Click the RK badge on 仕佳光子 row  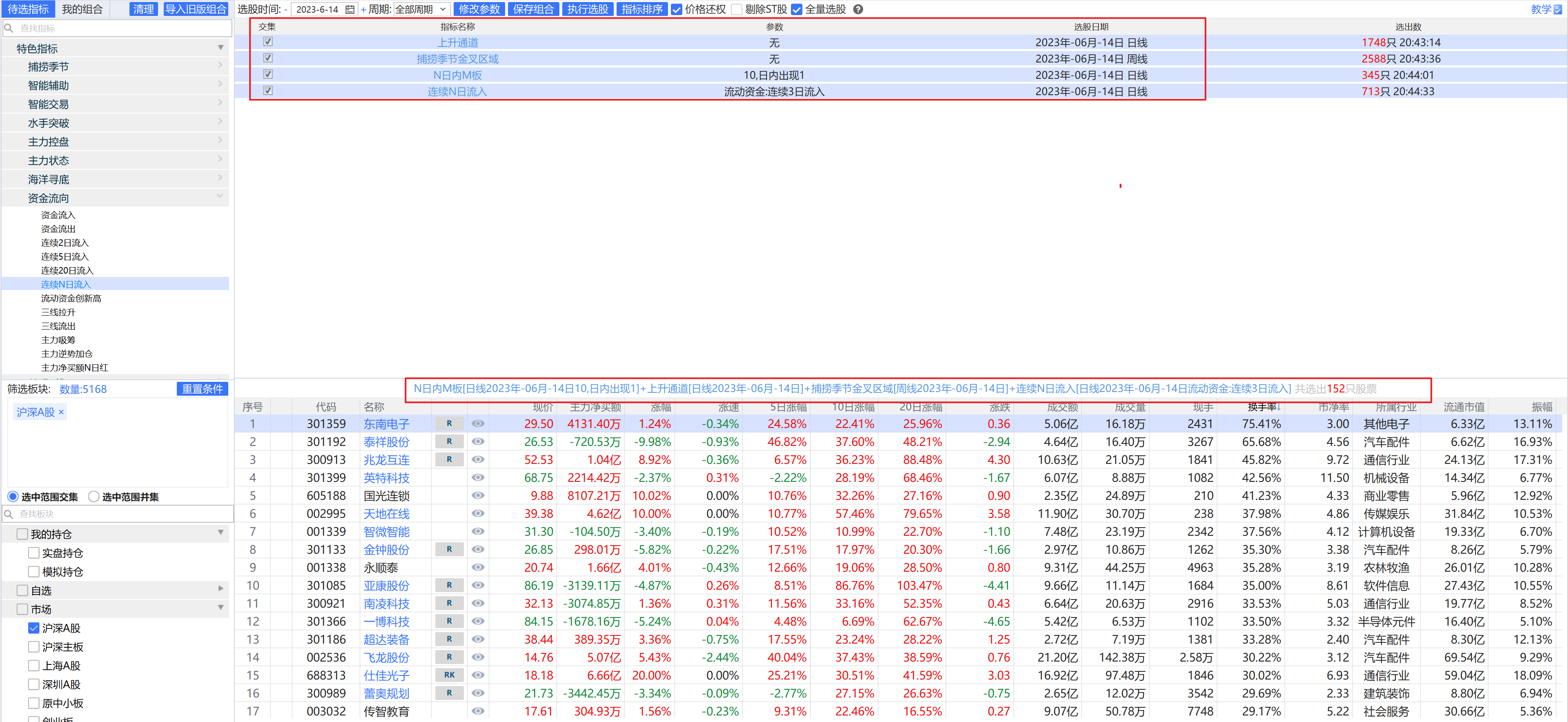coord(449,675)
